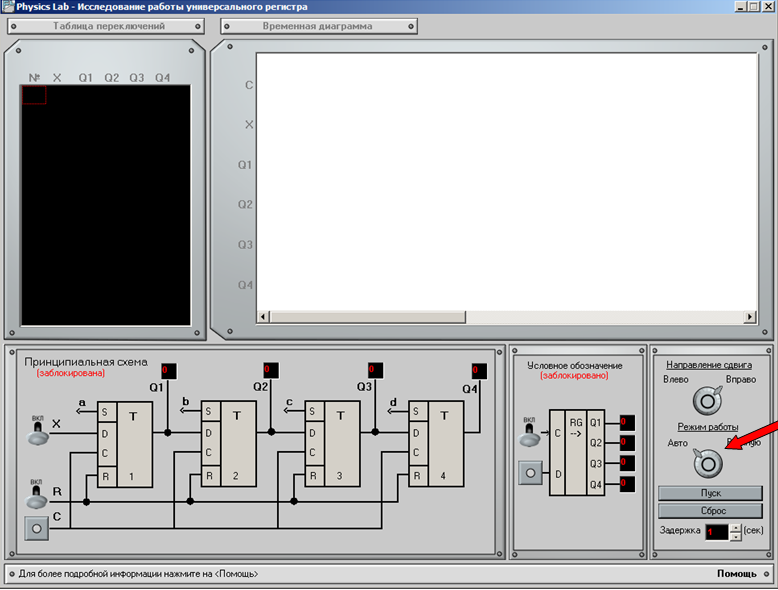
Task: Click the Q2 indicator in the schematic
Action: tap(271, 370)
